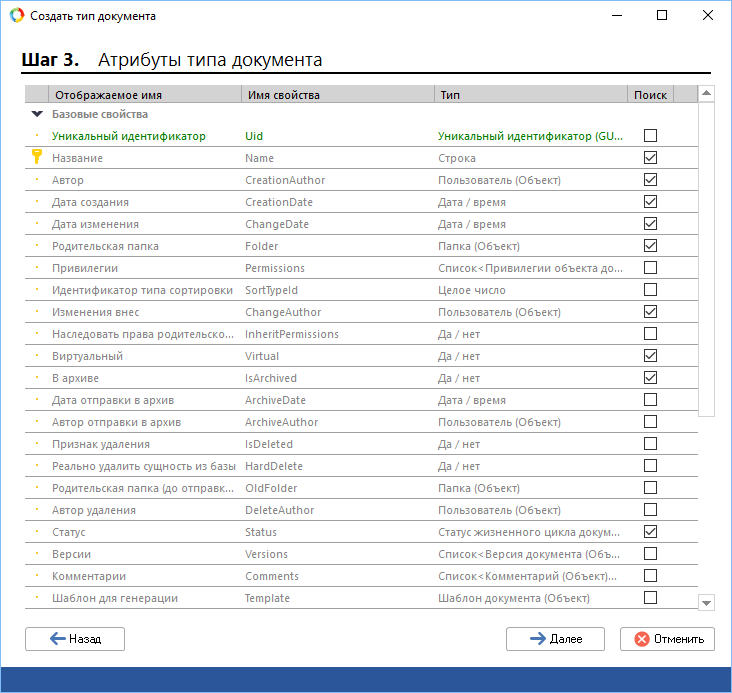Collapse the Базовые свойства group

(x=37, y=114)
